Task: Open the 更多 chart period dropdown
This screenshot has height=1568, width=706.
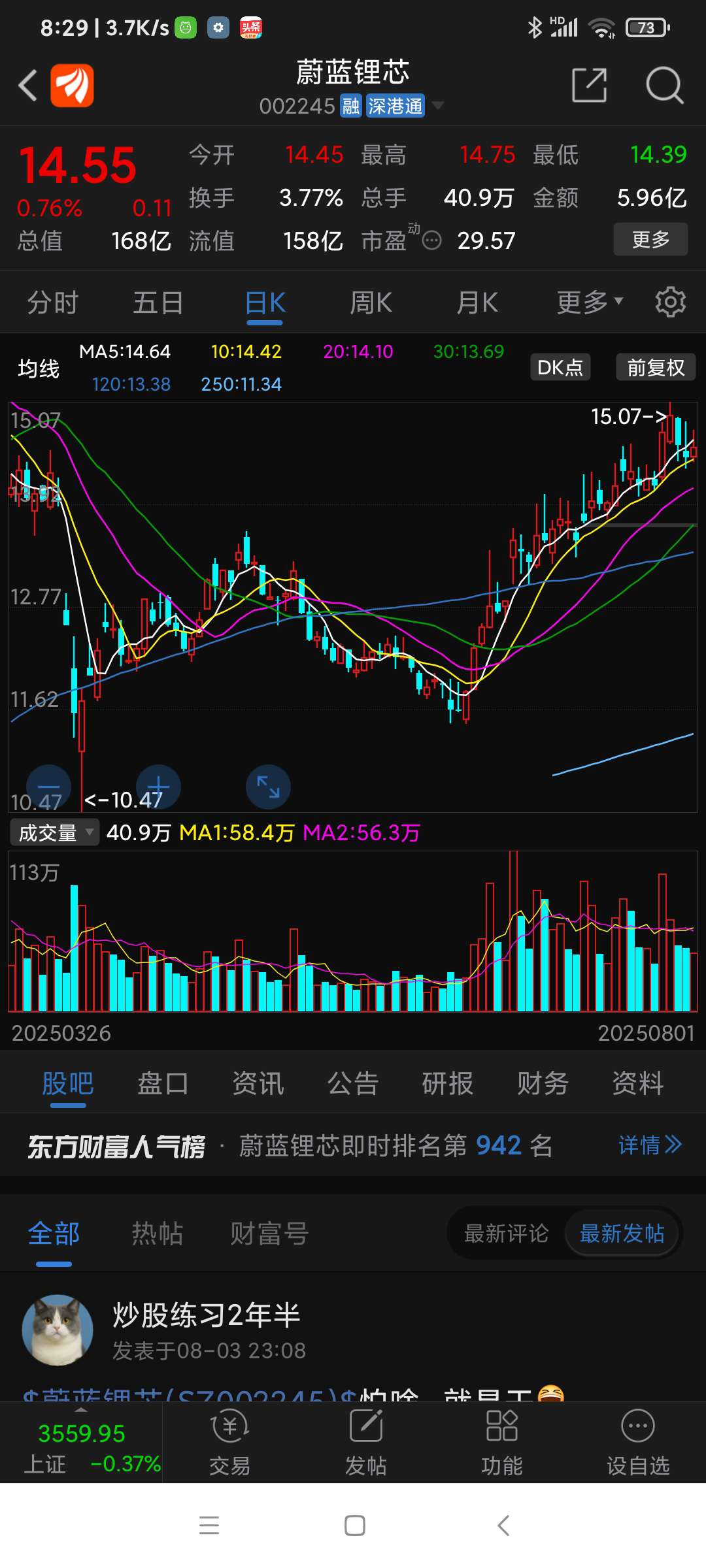Action: tap(590, 302)
